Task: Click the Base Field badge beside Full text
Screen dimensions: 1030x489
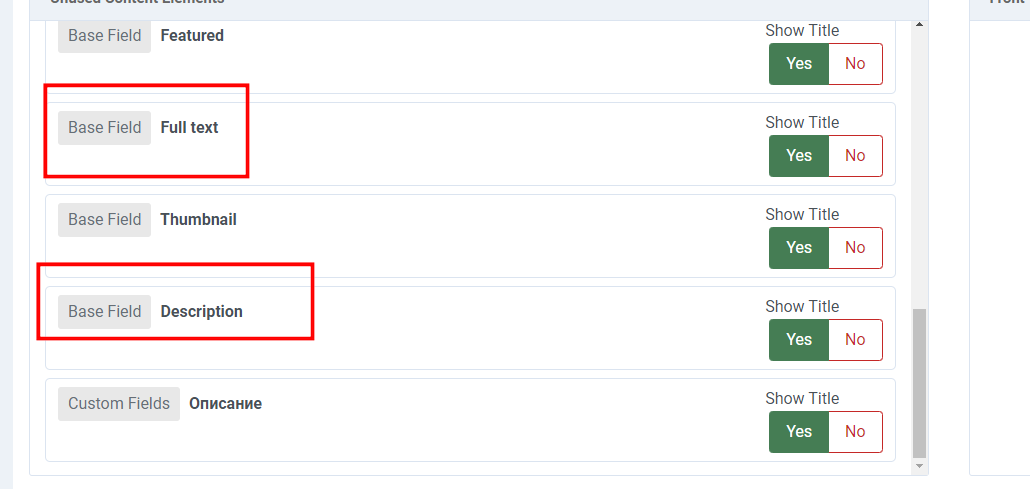Action: point(104,128)
